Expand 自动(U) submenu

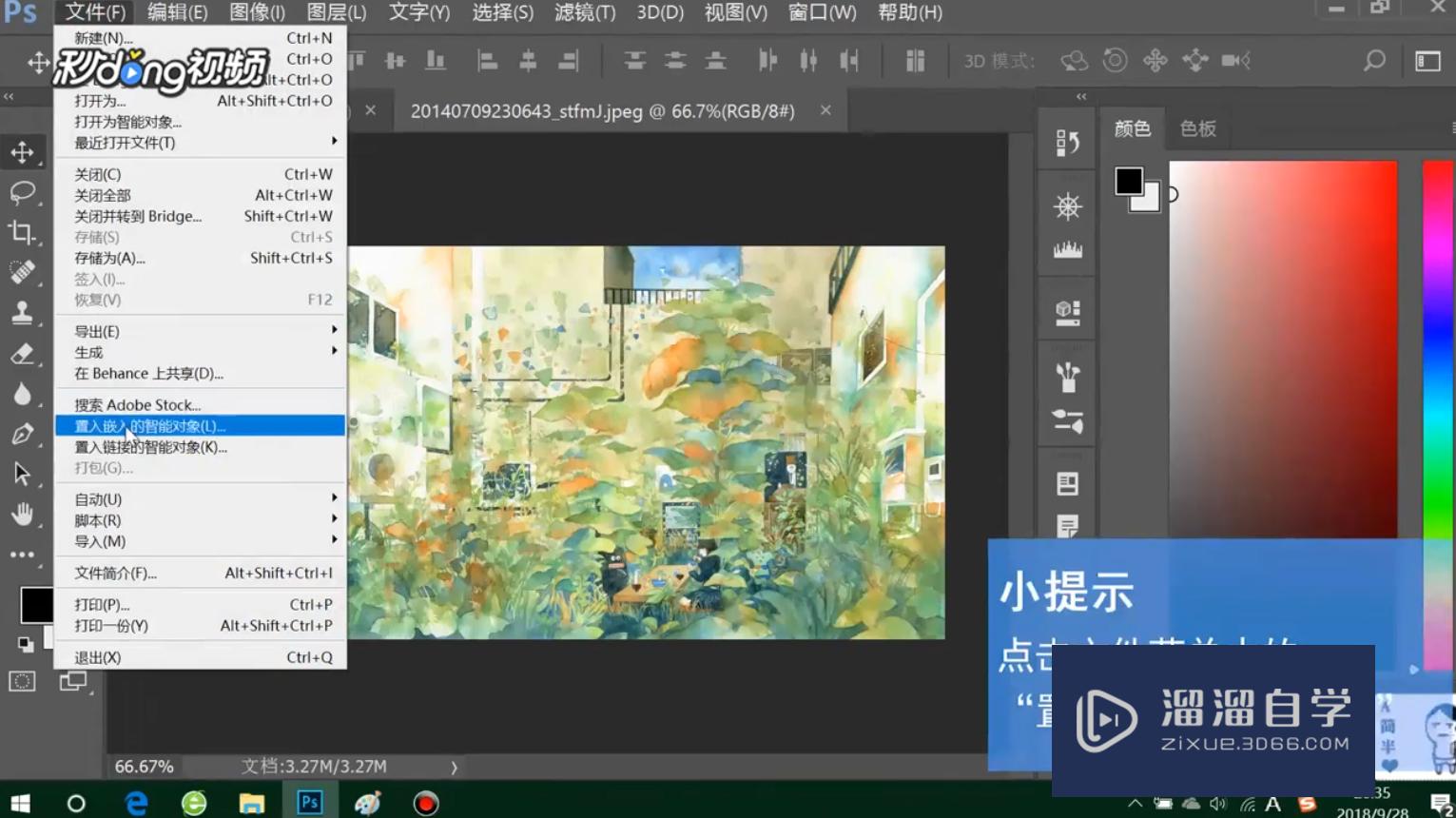point(200,499)
